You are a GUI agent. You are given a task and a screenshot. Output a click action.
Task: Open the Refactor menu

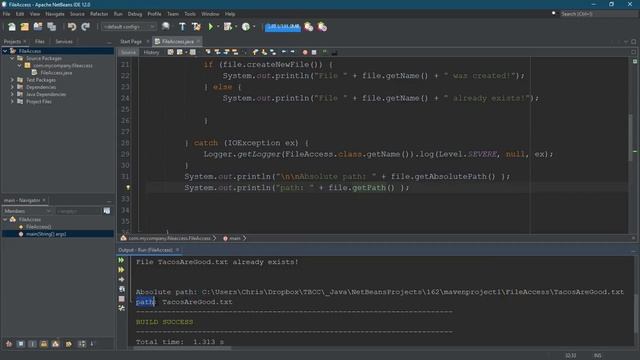point(99,14)
